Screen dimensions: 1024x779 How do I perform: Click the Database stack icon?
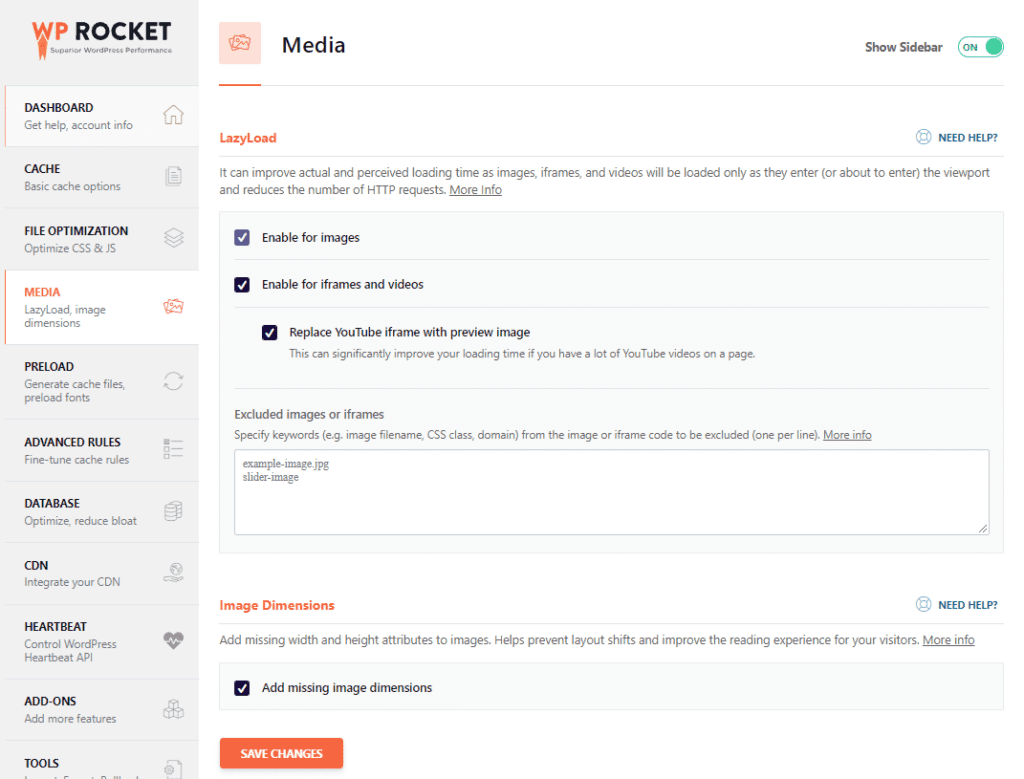pyautogui.click(x=171, y=511)
